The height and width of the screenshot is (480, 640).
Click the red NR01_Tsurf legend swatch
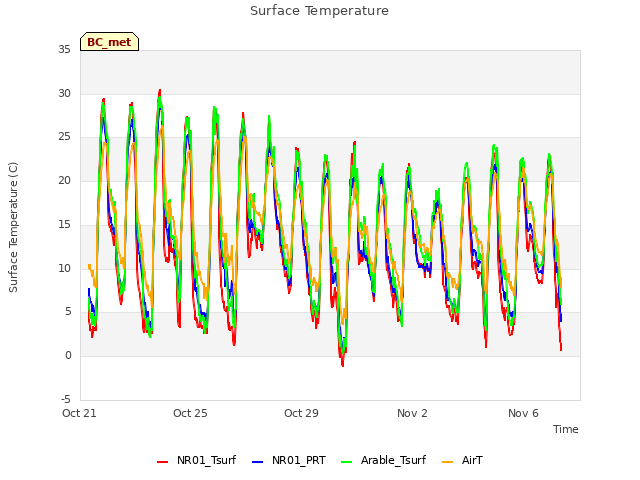162,462
